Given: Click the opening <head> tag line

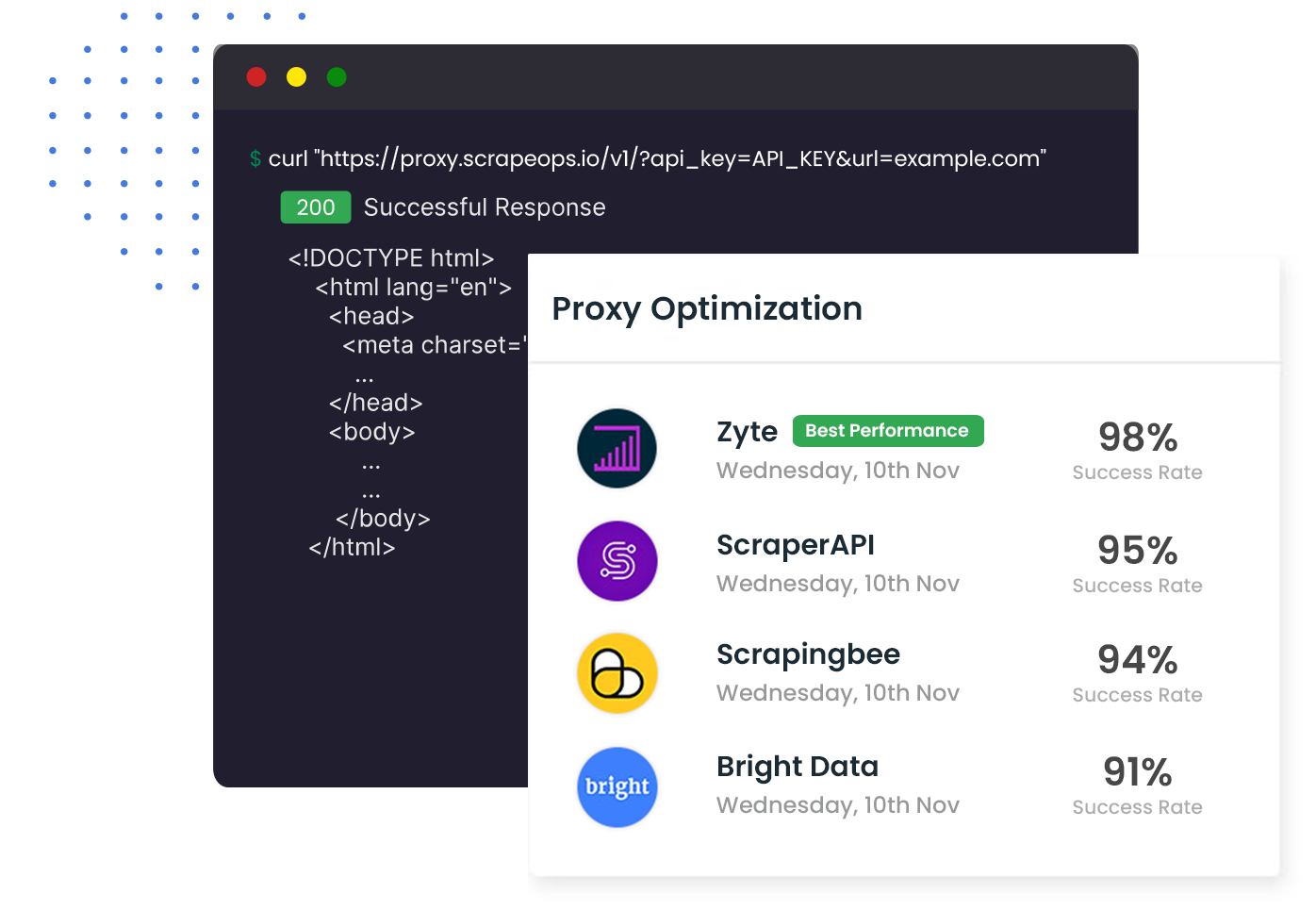Looking at the screenshot, I should click(371, 317).
